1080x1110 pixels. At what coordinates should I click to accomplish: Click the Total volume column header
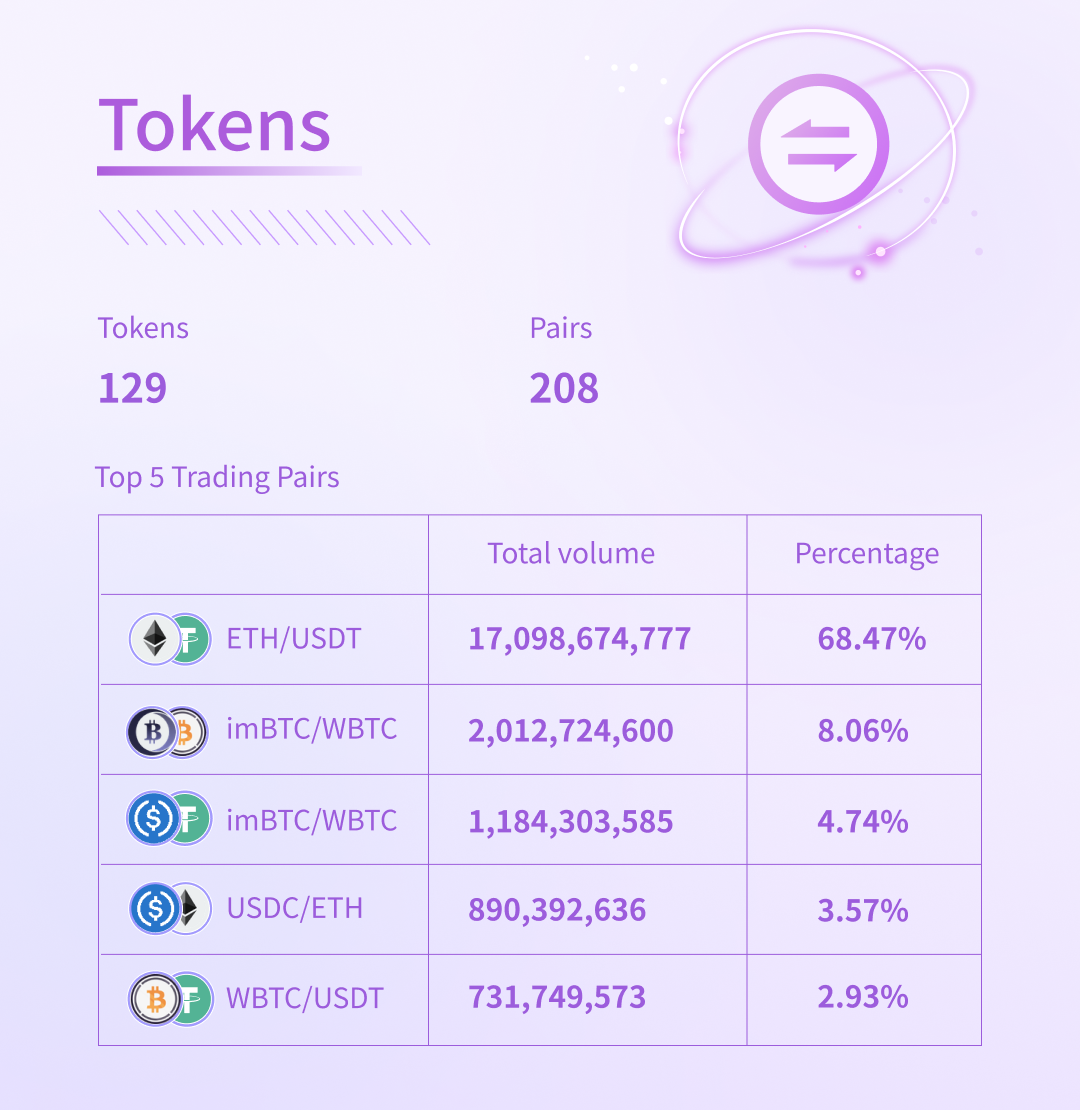click(571, 554)
